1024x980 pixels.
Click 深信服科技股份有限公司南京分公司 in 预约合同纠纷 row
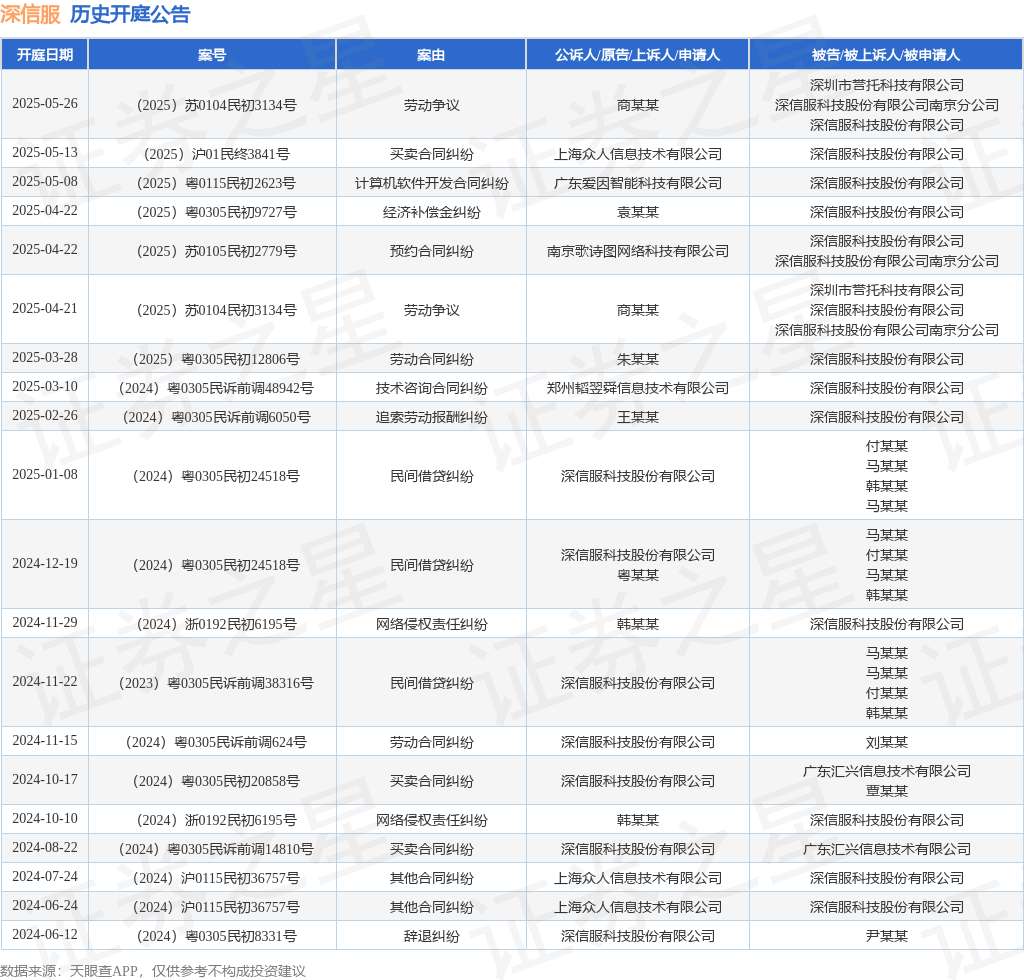(886, 261)
